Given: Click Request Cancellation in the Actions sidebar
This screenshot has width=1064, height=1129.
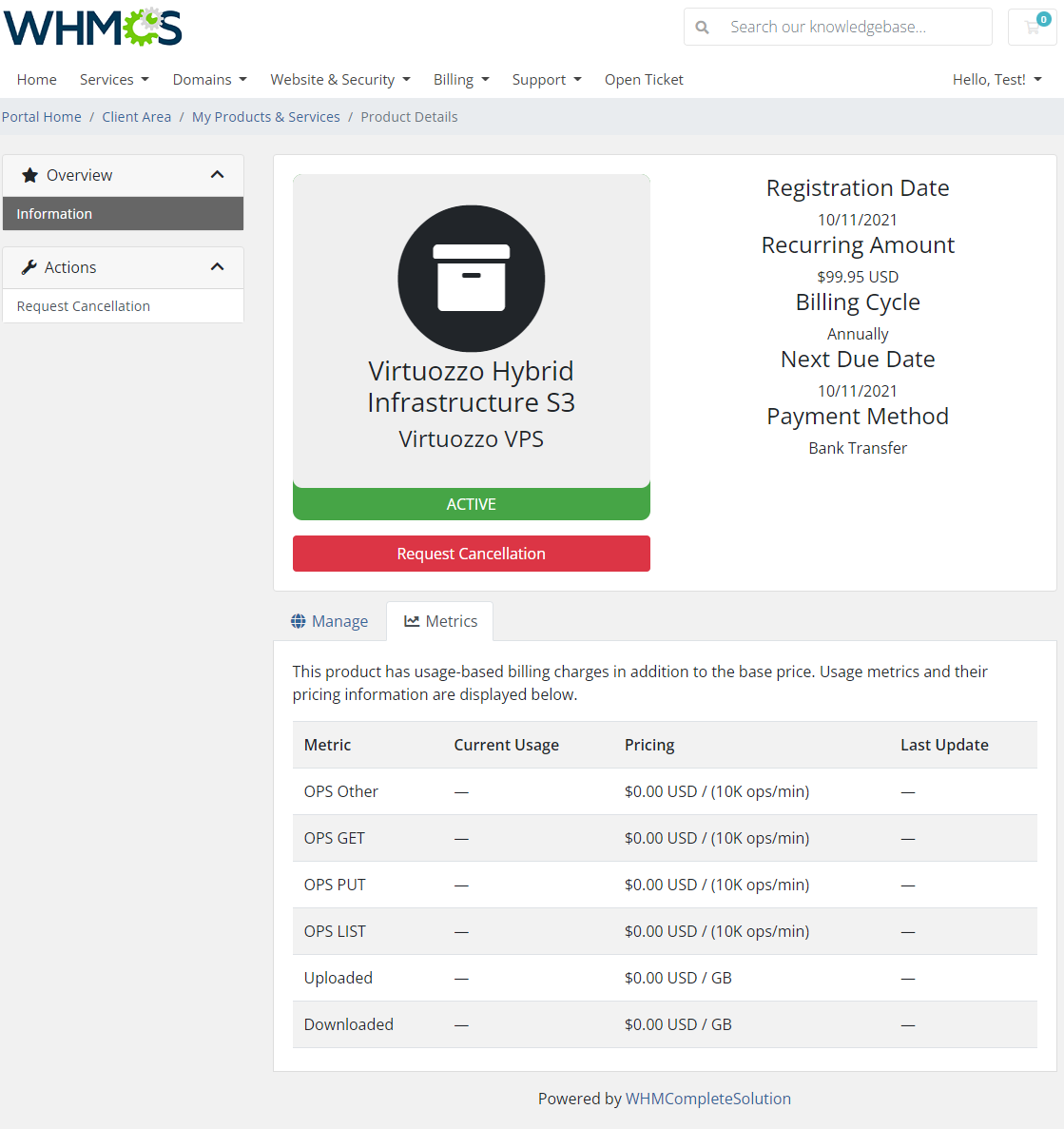Looking at the screenshot, I should click(123, 306).
